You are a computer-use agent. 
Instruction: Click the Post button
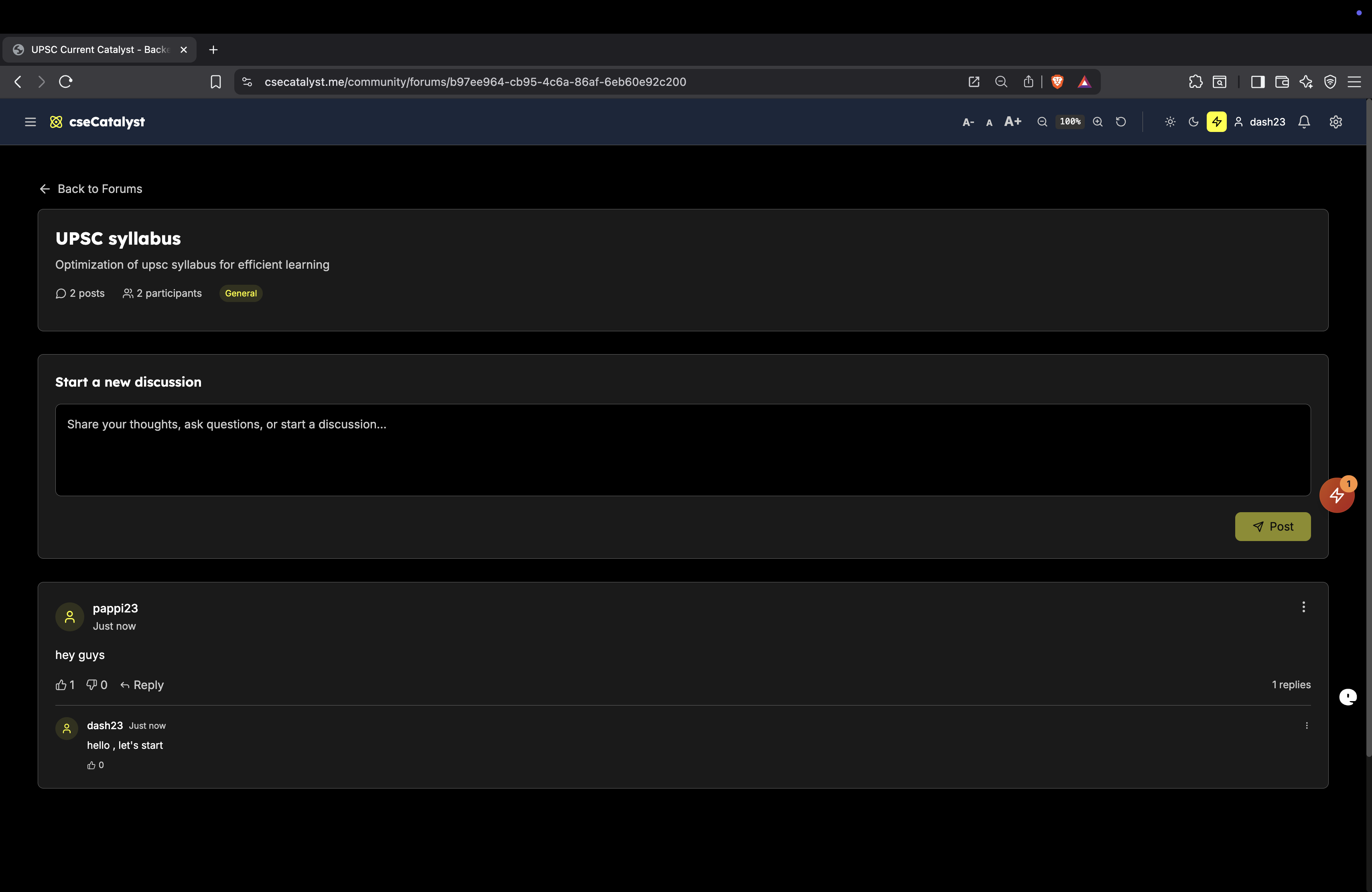1272,526
